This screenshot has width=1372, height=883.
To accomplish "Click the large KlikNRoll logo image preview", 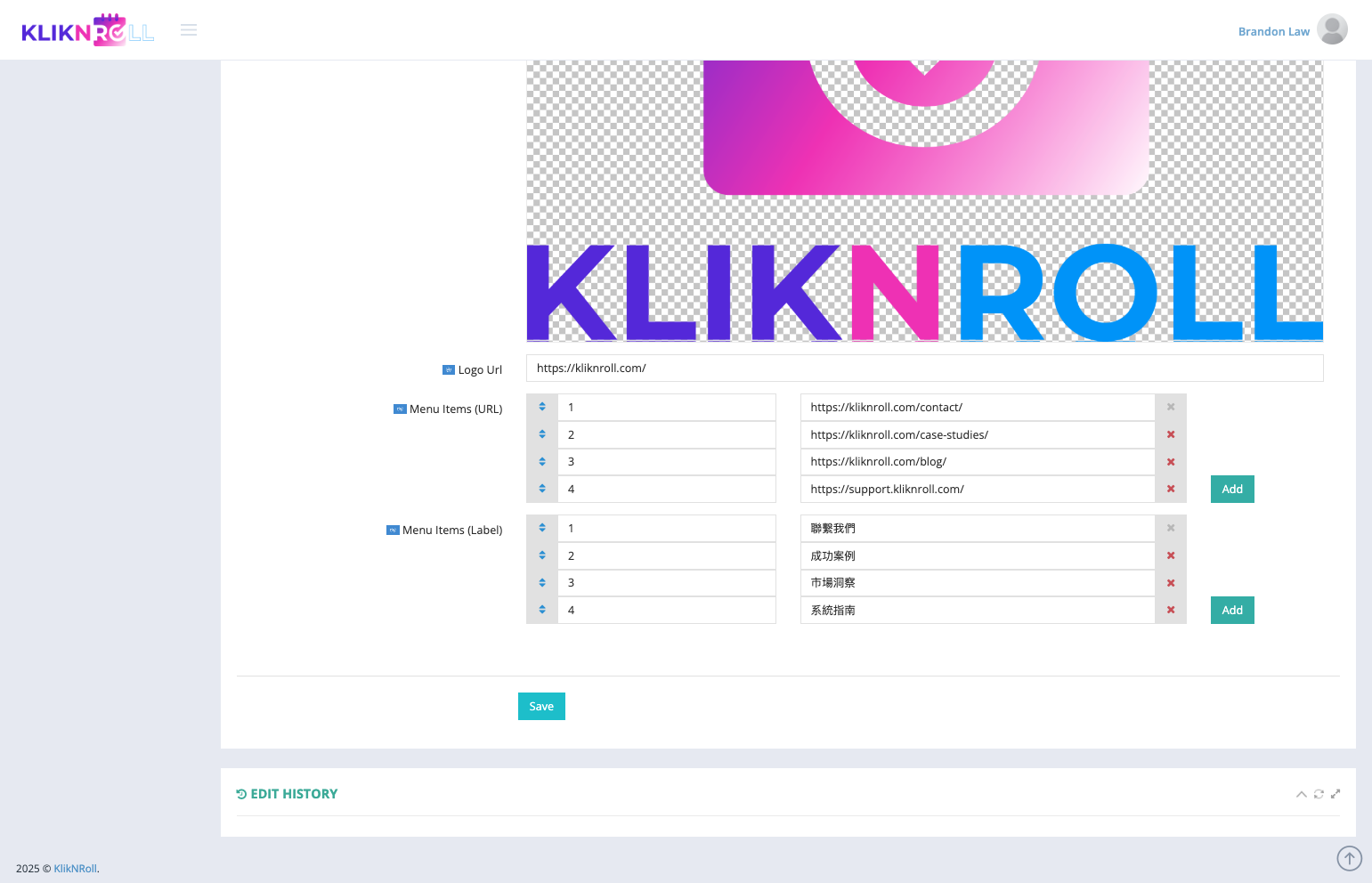I will click(925, 201).
